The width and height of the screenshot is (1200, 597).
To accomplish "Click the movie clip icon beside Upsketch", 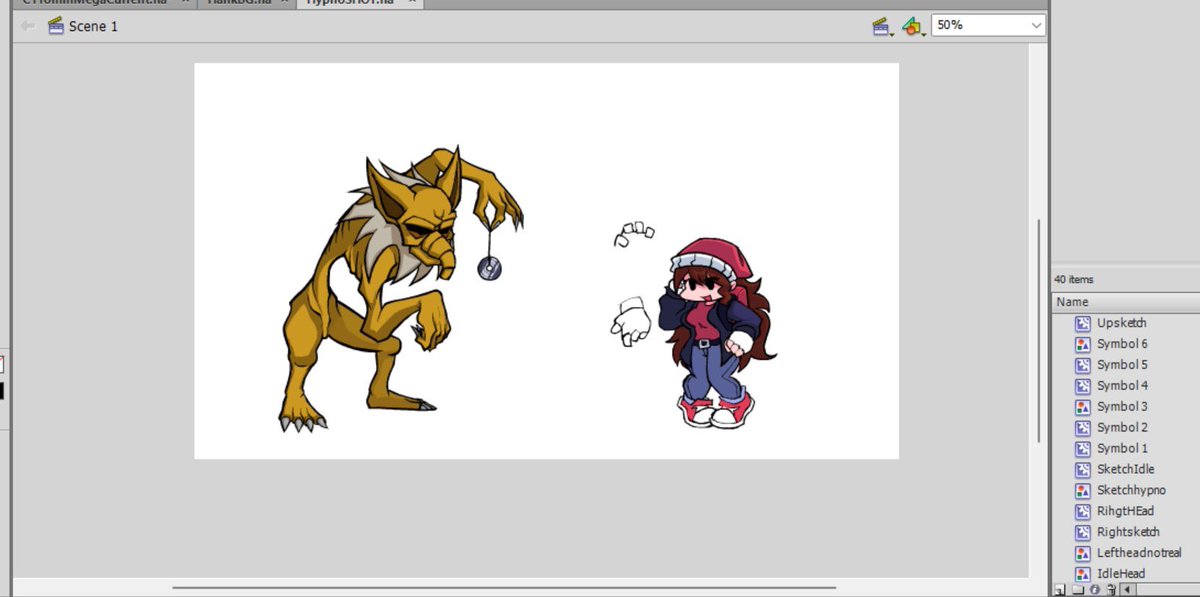I will point(1082,323).
